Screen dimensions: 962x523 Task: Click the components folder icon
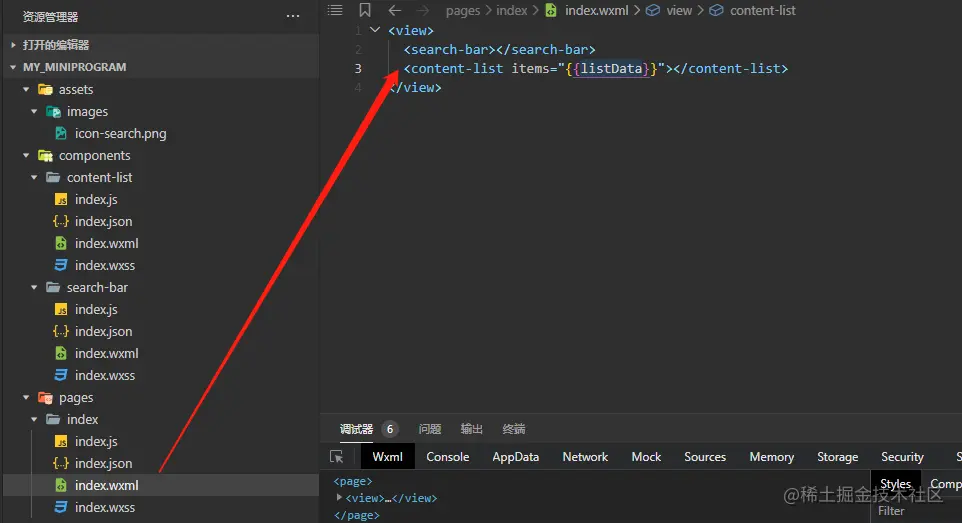pyautogui.click(x=45, y=156)
